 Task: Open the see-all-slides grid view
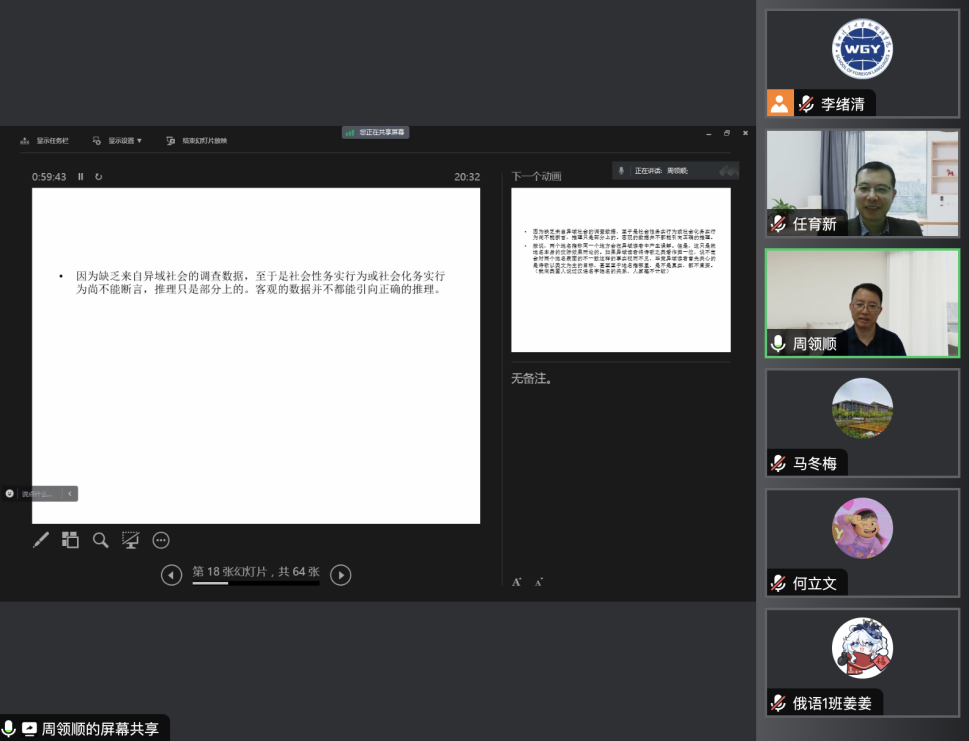pos(70,540)
